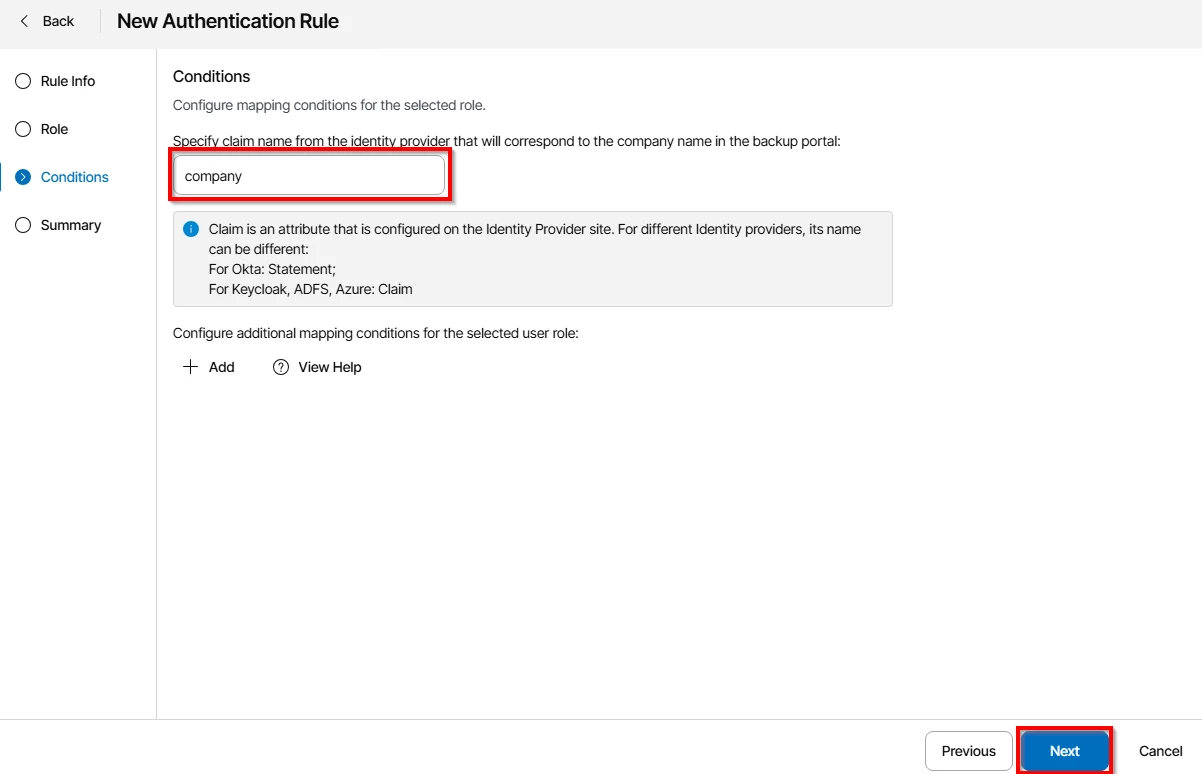1202x774 pixels.
Task: Click the Back text label
Action: [58, 21]
